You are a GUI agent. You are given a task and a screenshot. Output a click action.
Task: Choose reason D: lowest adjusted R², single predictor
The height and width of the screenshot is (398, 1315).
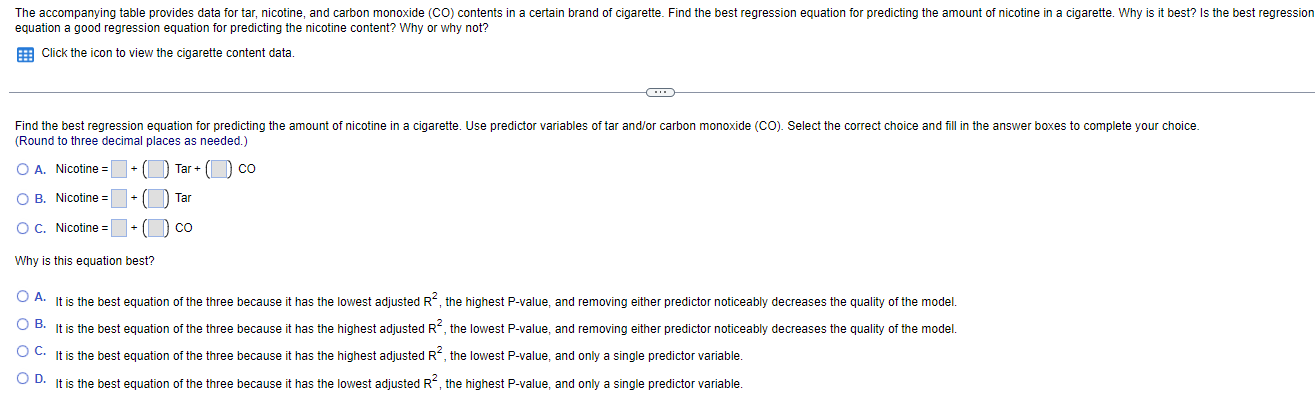22,380
